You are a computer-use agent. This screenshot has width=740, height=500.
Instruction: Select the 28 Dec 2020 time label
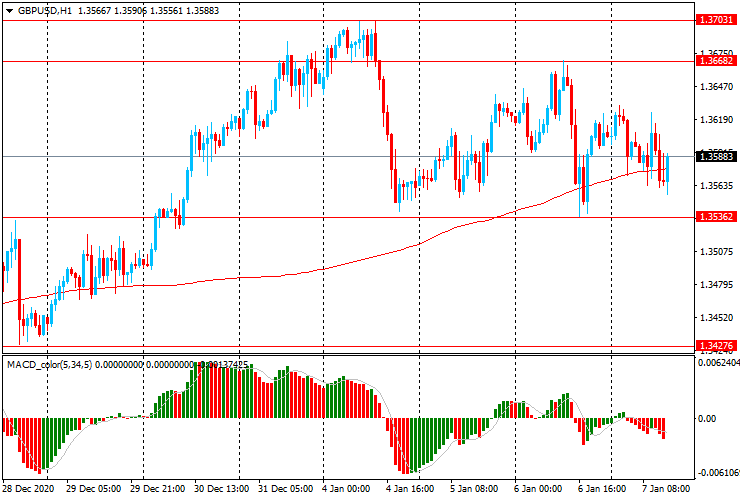pyautogui.click(x=28, y=488)
